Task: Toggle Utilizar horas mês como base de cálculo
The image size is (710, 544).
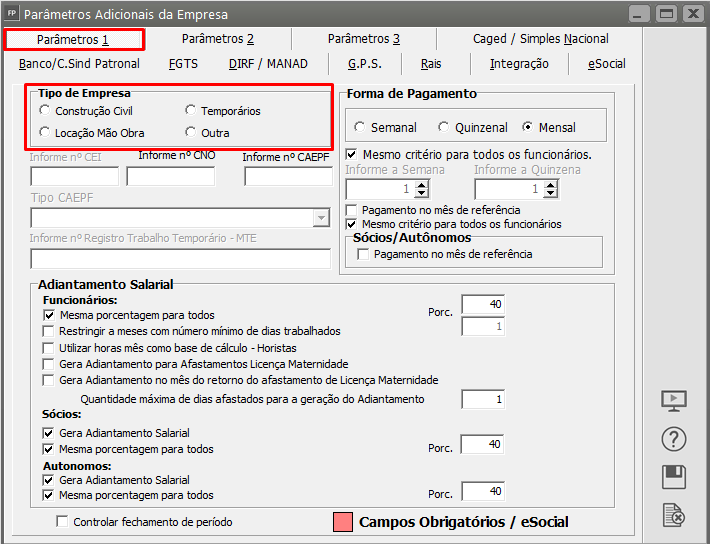Action: pyautogui.click(x=49, y=348)
